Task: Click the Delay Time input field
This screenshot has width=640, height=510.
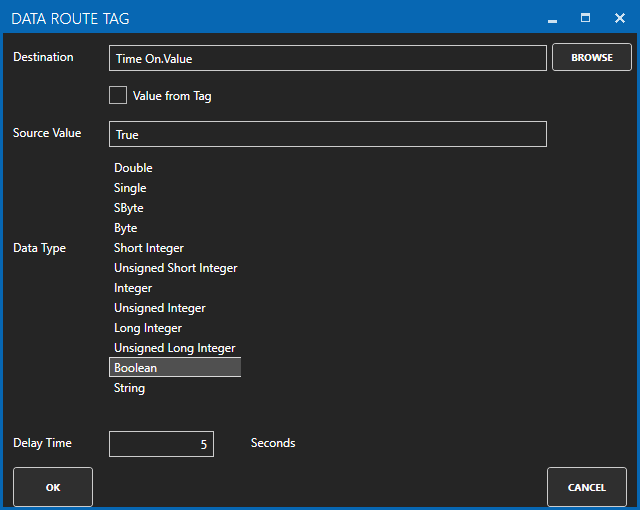Action: (x=161, y=444)
